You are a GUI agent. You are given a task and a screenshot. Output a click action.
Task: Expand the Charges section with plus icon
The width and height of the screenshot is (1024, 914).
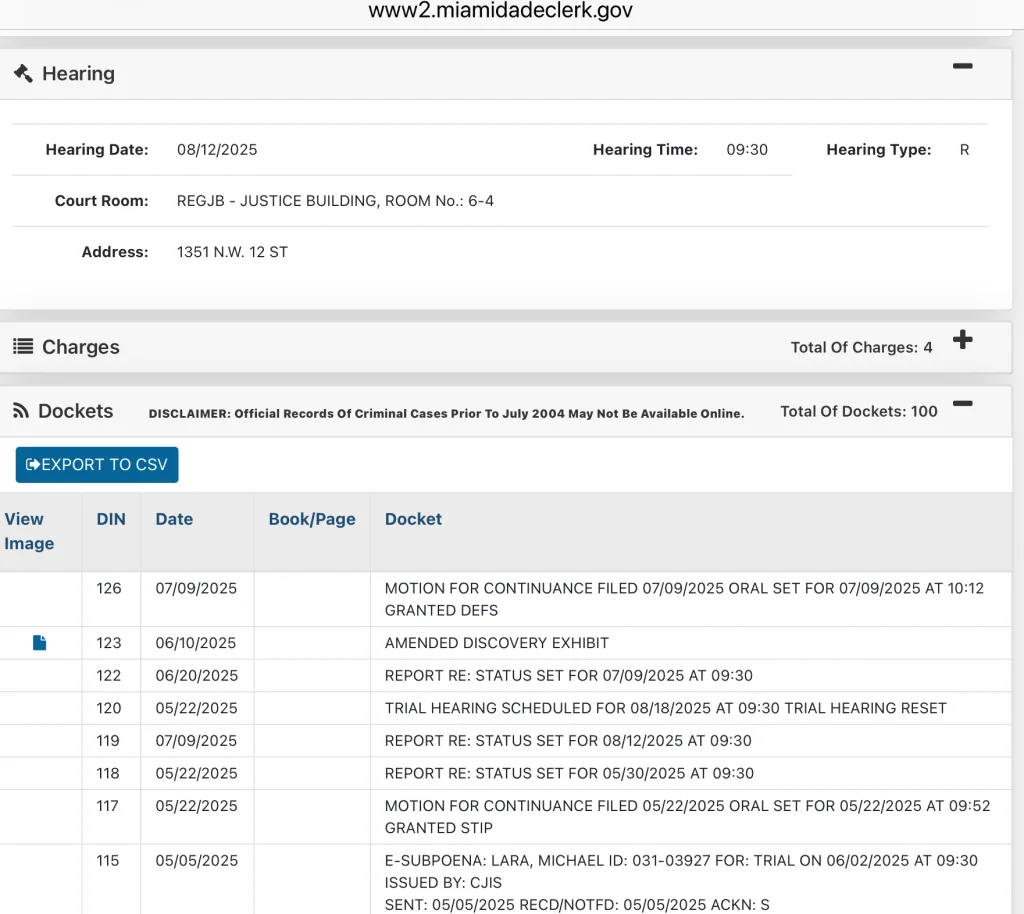click(x=962, y=340)
